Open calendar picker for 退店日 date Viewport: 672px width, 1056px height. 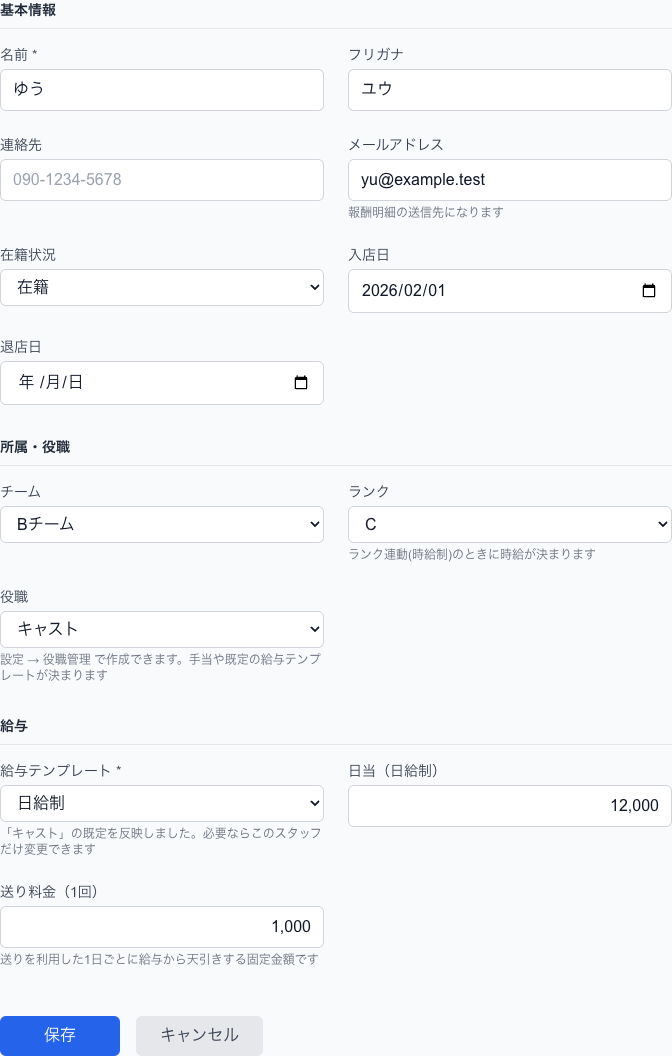(x=301, y=383)
